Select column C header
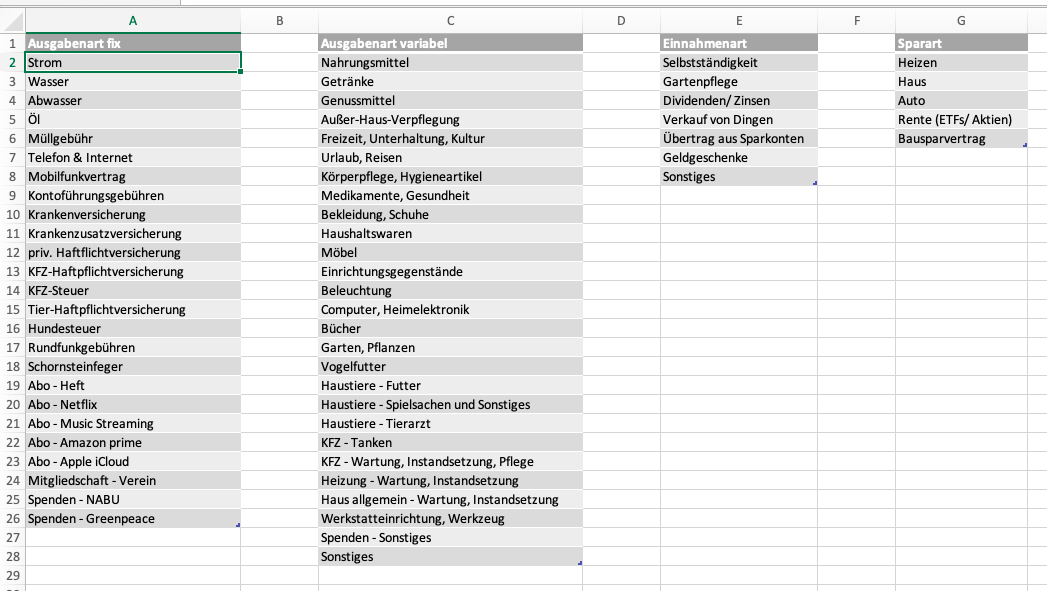The width and height of the screenshot is (1047, 591). (451, 21)
